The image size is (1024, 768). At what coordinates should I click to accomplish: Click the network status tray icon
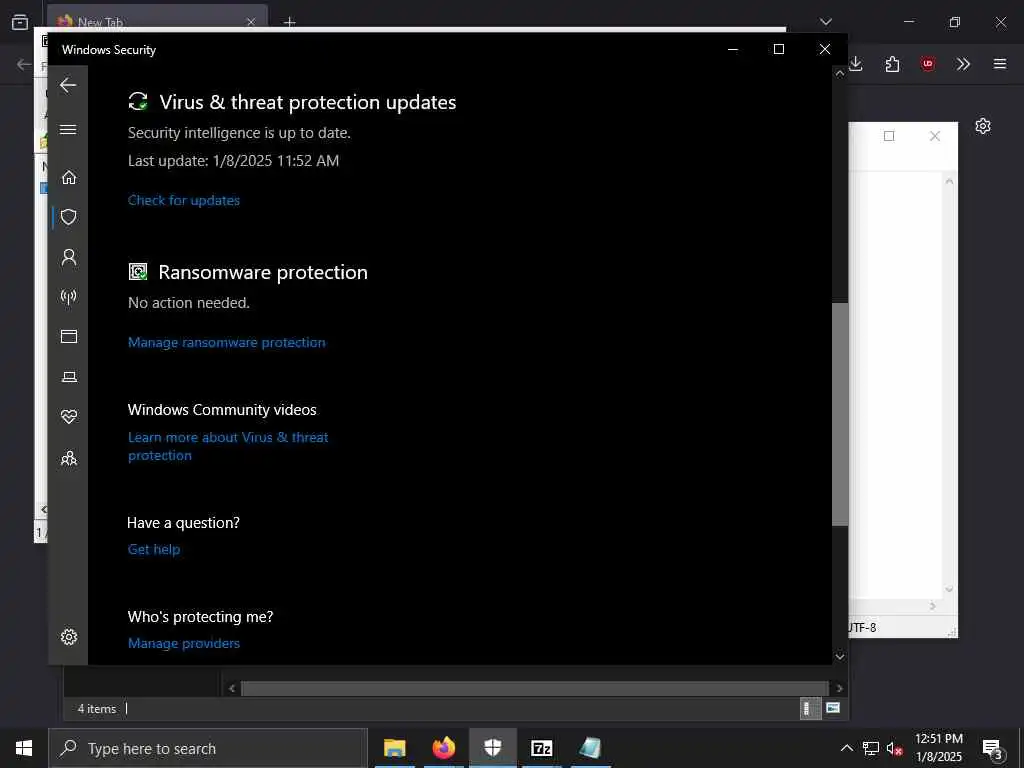point(871,748)
